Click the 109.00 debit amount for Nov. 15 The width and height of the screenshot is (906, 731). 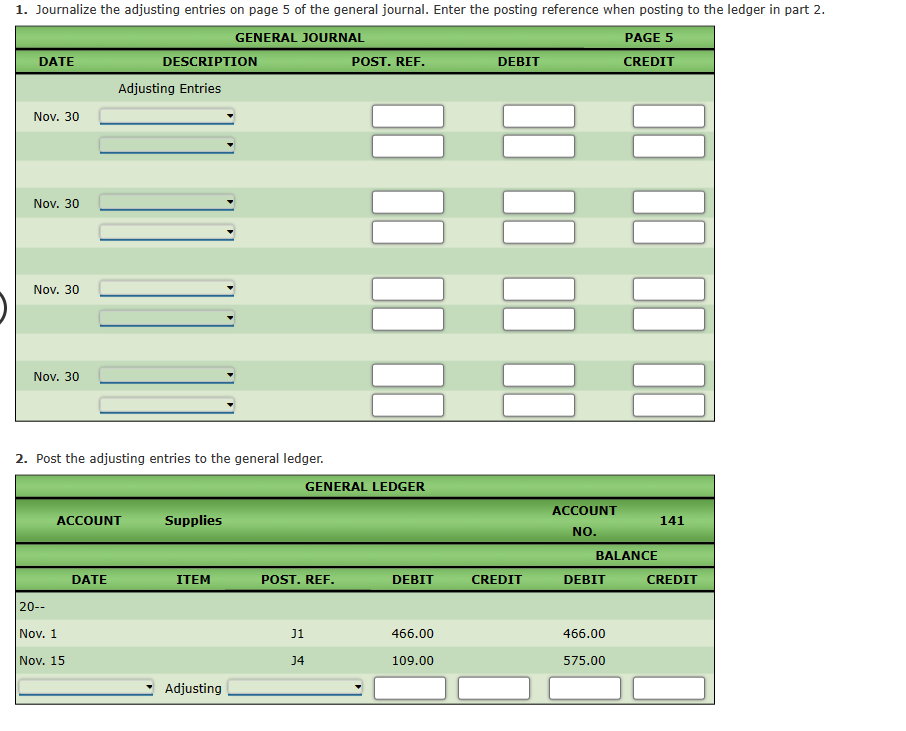coord(413,661)
